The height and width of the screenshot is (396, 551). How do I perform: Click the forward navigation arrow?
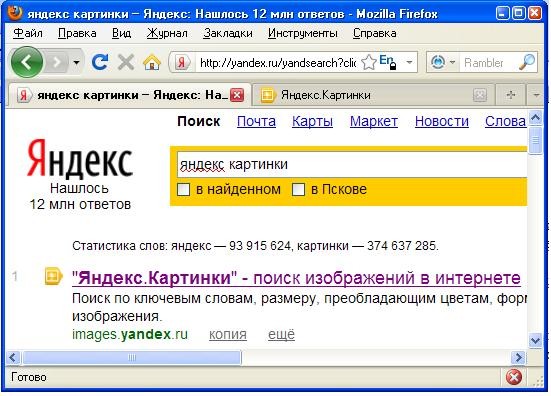point(56,63)
